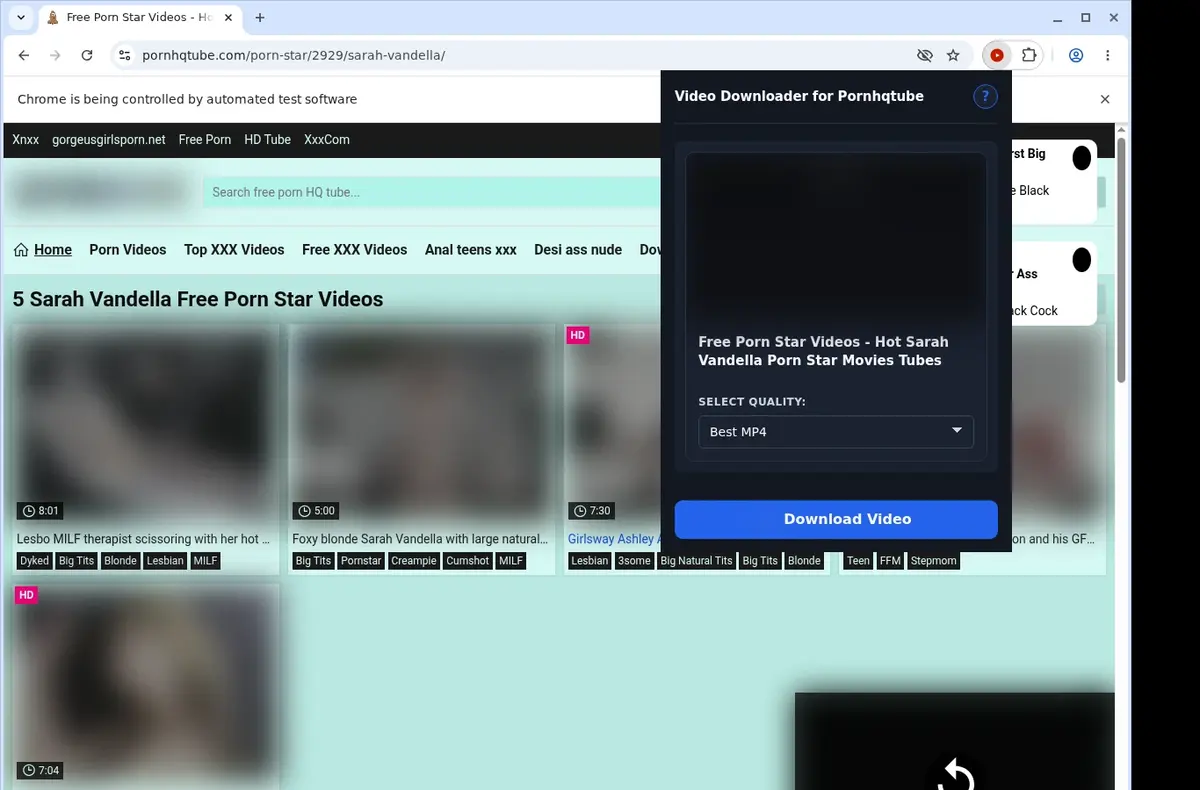Go back with the browser back arrow
This screenshot has width=1200, height=790.
(x=24, y=55)
